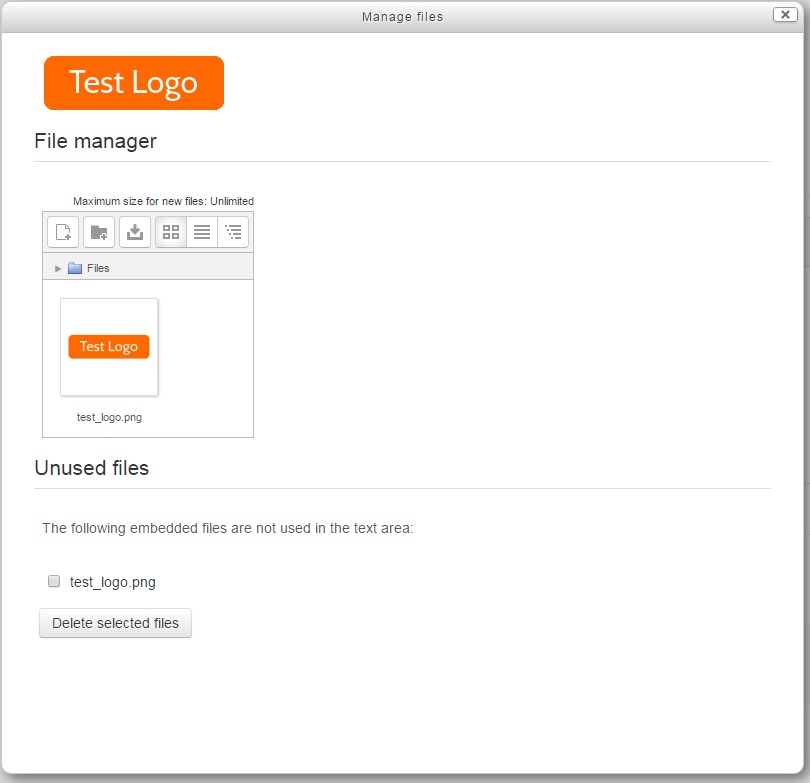Close the Manage files dialog
Viewport: 810px width, 783px height.
point(785,14)
